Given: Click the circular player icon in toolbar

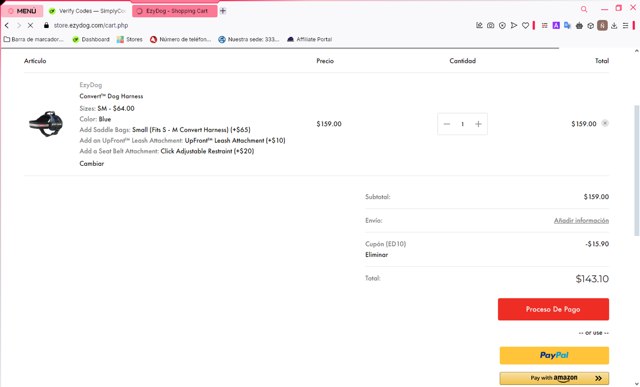Looking at the screenshot, I should 502,25.
